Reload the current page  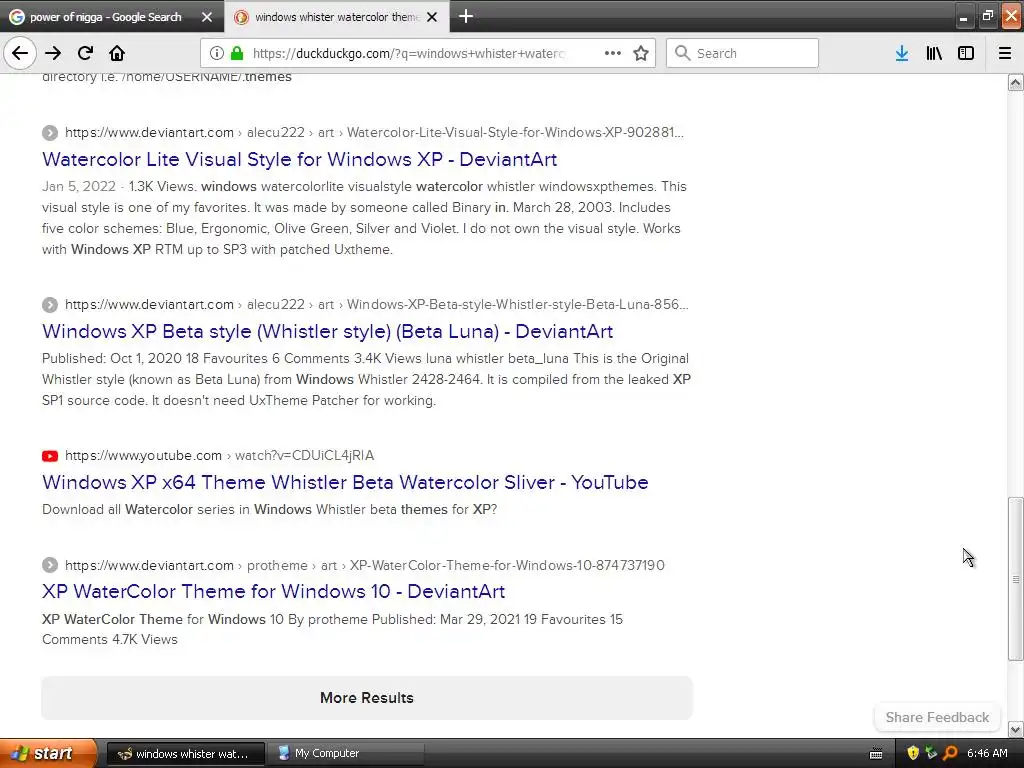pyautogui.click(x=85, y=53)
